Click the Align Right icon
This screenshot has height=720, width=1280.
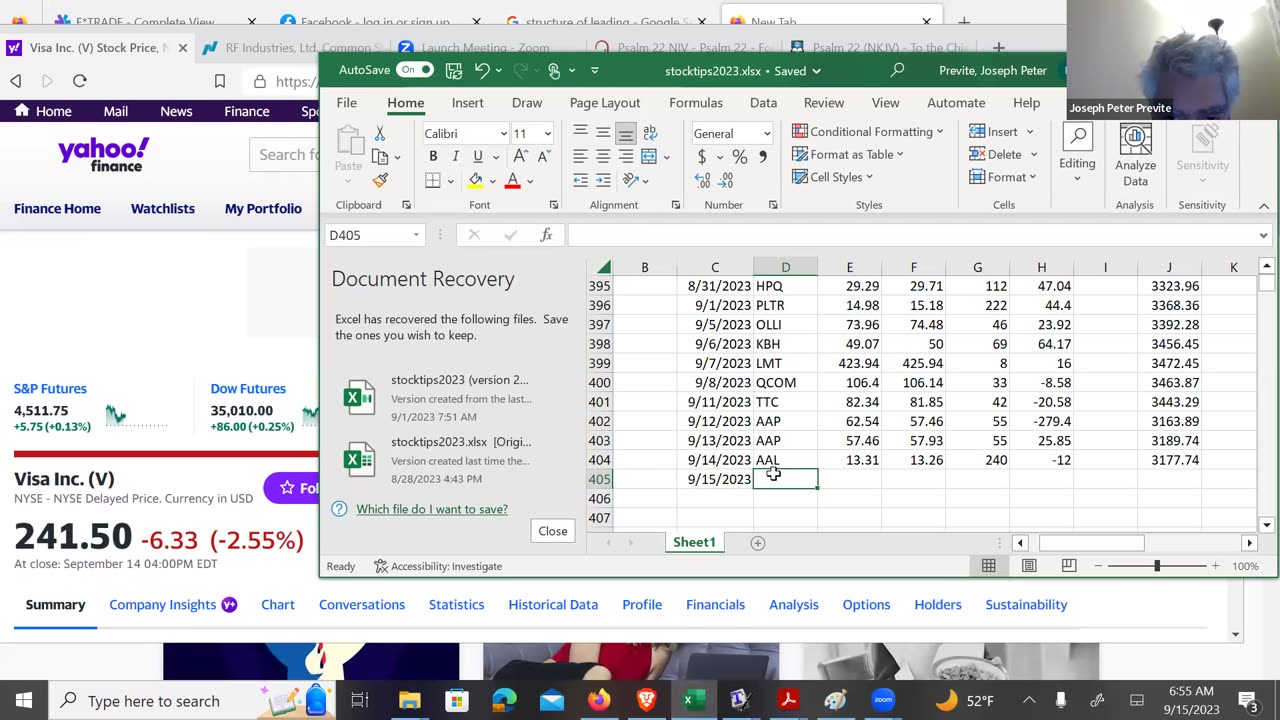tap(626, 156)
